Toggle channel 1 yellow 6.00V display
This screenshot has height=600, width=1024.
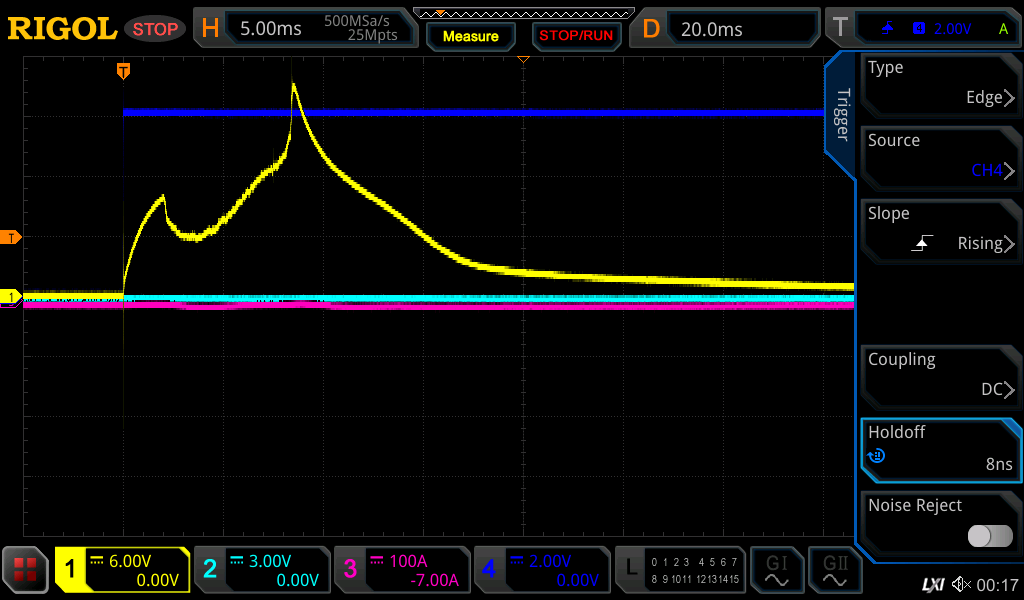pyautogui.click(x=123, y=570)
